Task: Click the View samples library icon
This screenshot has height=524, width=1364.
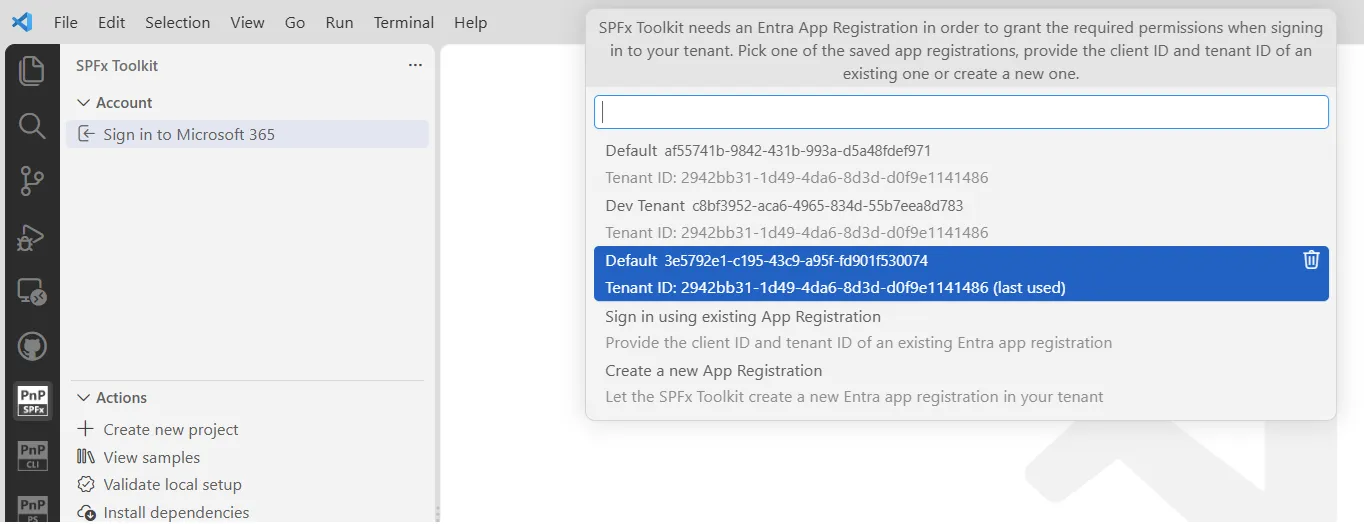Action: 86,457
